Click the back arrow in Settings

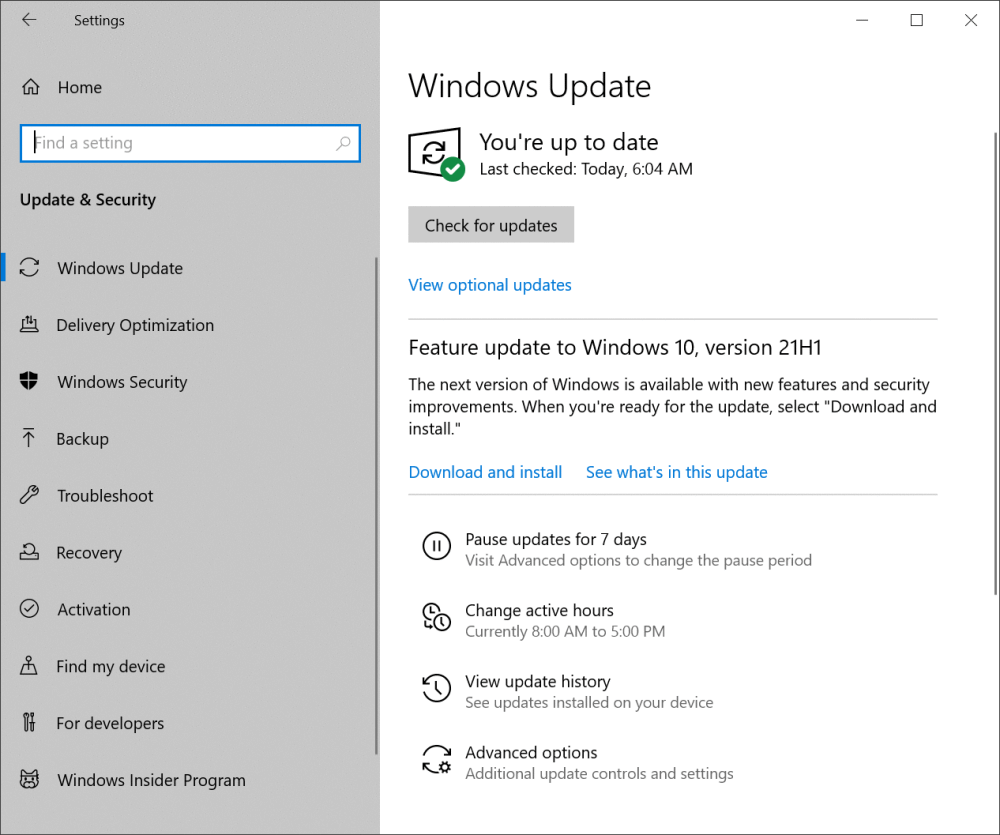29,20
